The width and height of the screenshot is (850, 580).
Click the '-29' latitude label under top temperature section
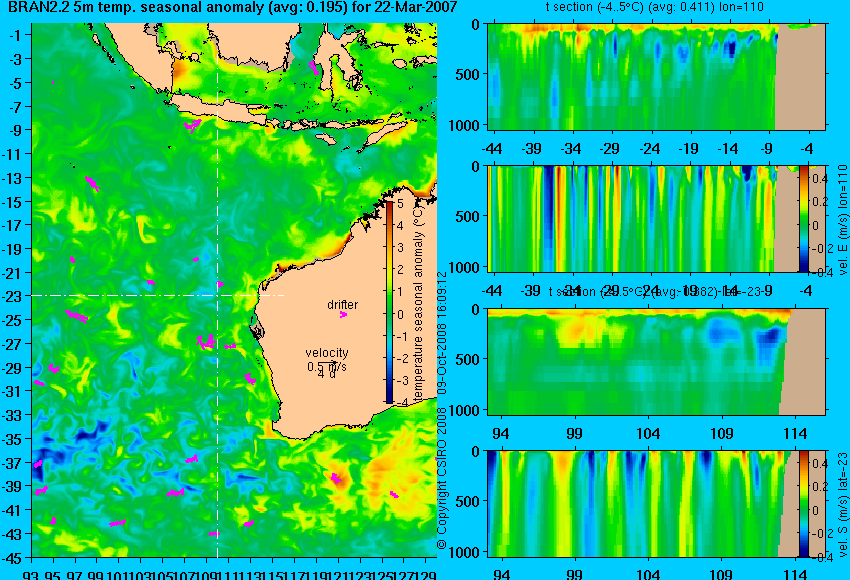610,149
